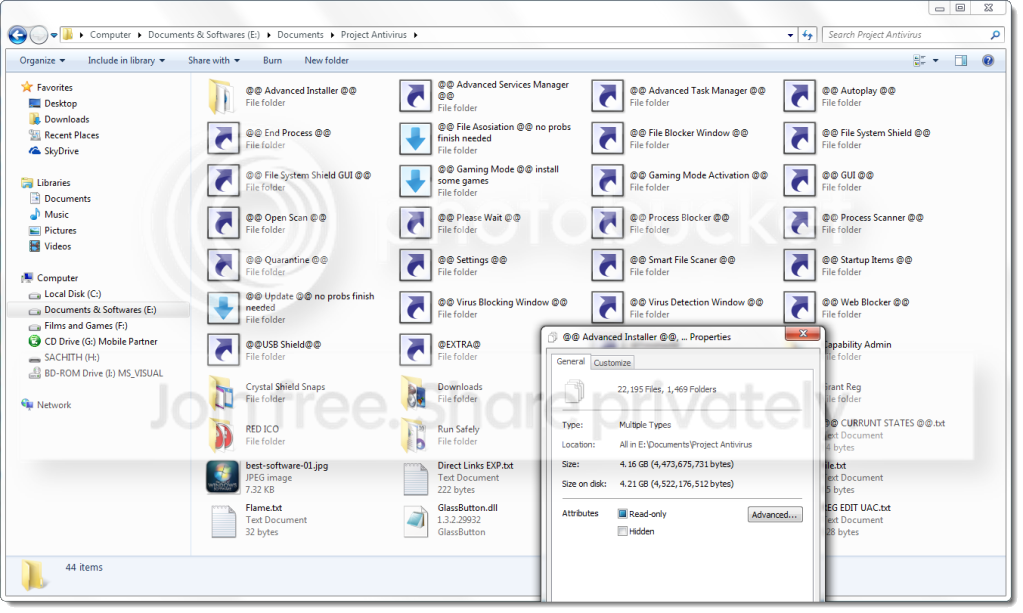Open the Include in library dropdown

click(x=126, y=61)
